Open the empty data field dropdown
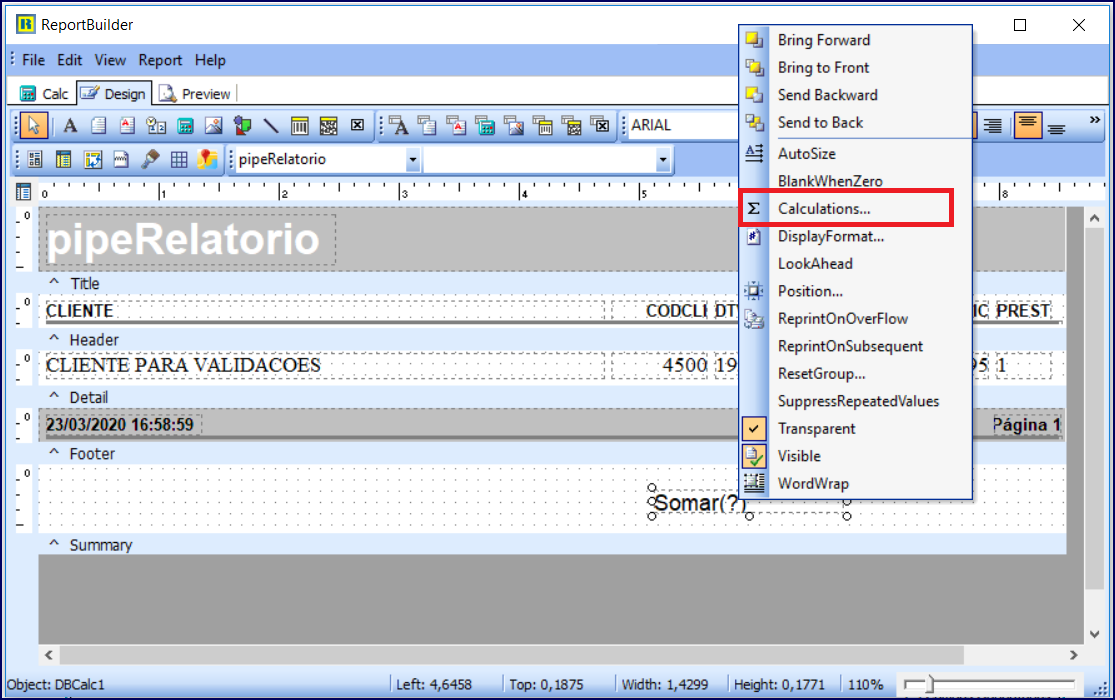The width and height of the screenshot is (1115, 700). [663, 160]
